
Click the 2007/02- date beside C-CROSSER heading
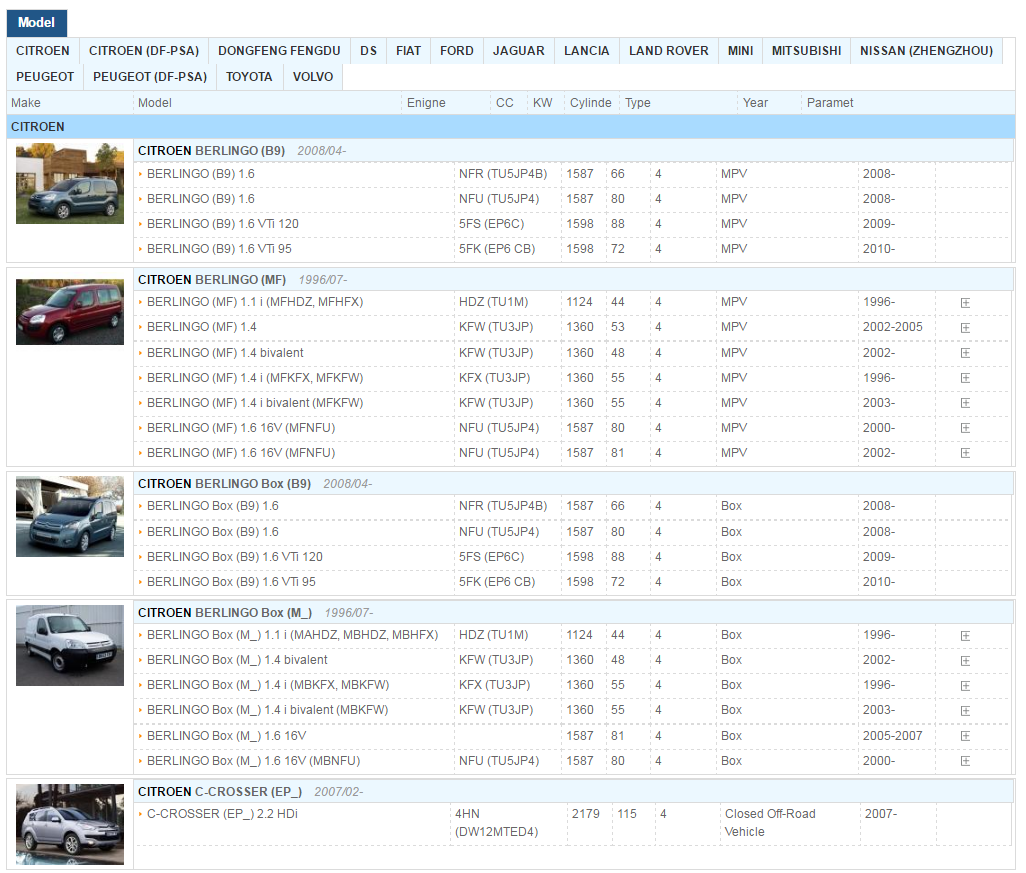[x=339, y=792]
